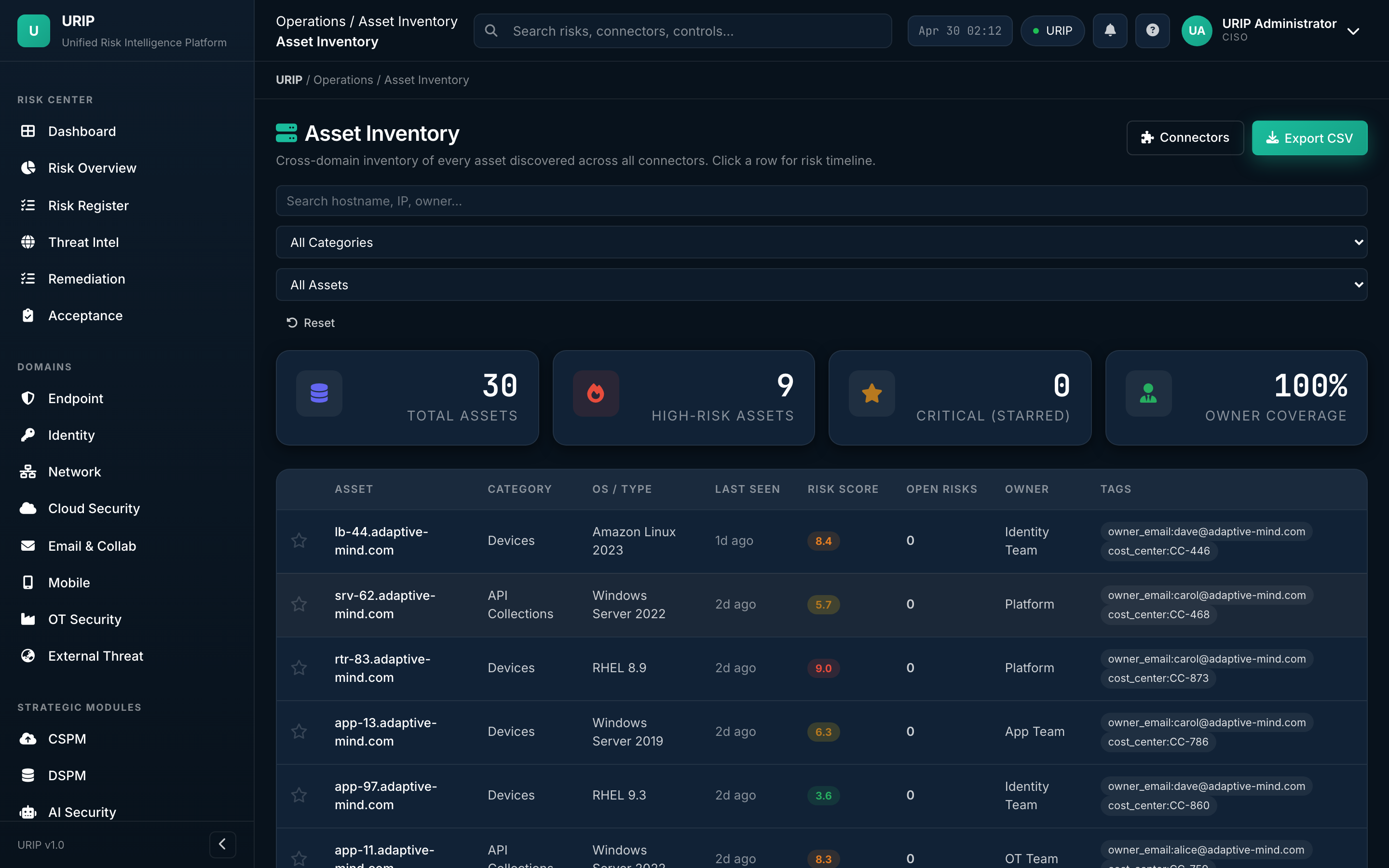The width and height of the screenshot is (1389, 868).
Task: Click the Critical (Starred) star icon
Action: 872,393
